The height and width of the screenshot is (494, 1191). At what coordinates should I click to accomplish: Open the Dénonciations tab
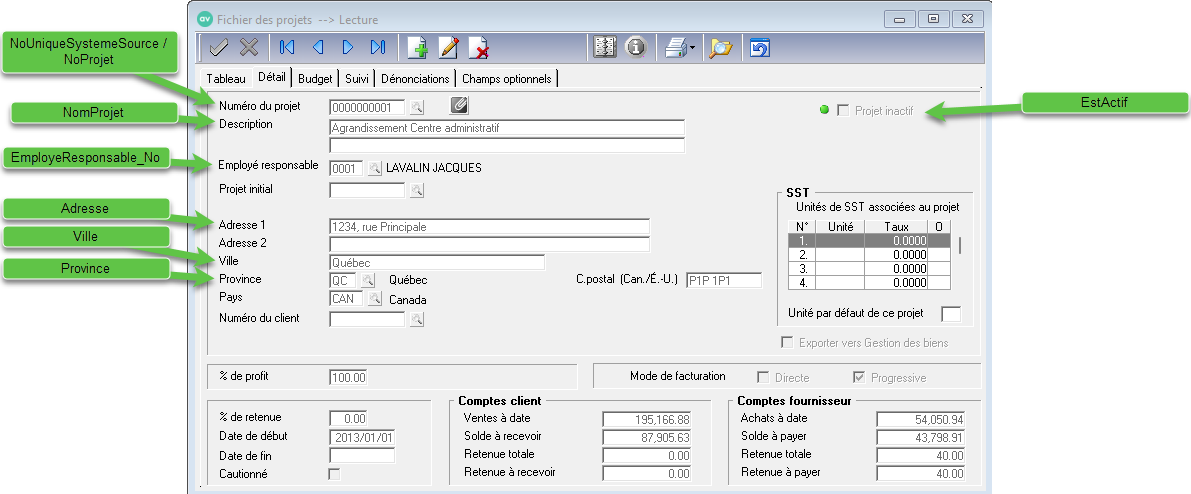click(x=415, y=78)
